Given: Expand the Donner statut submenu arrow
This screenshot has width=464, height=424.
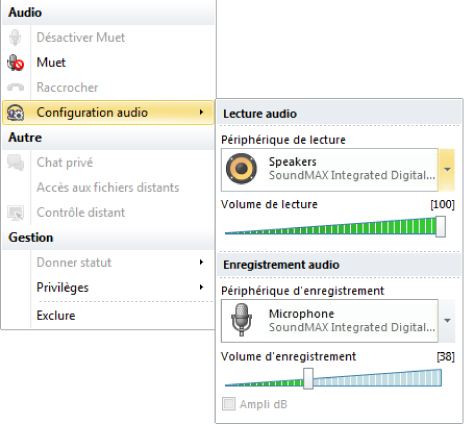Looking at the screenshot, I should coord(201,262).
